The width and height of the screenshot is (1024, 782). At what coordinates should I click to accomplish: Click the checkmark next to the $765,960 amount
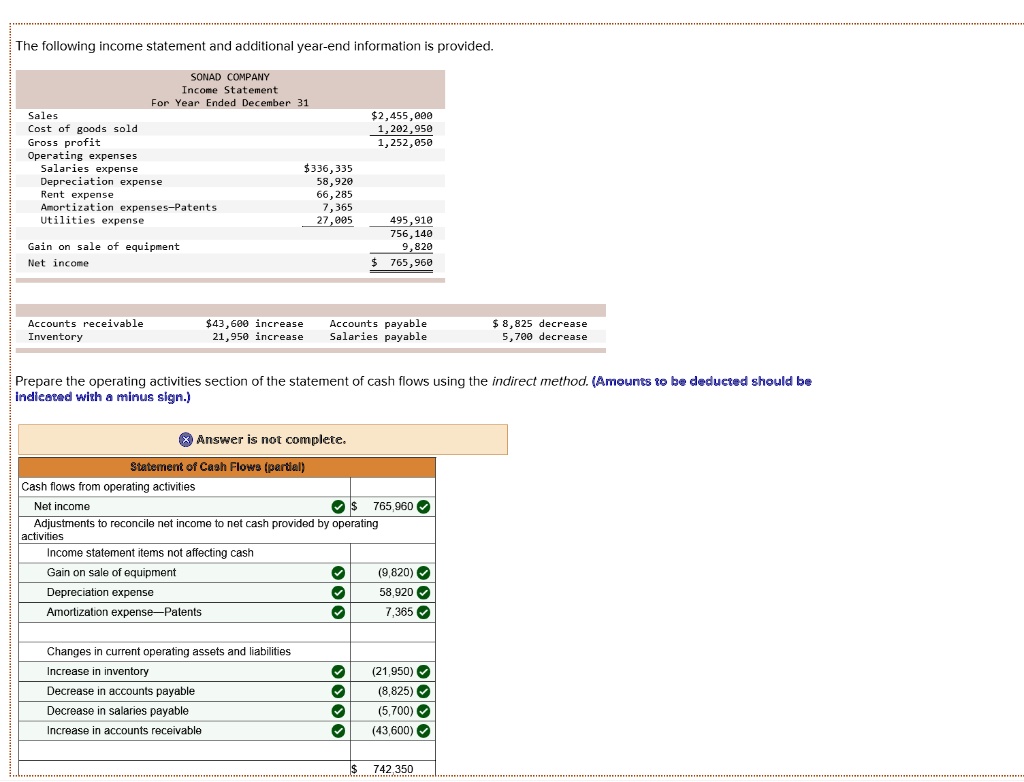click(x=424, y=507)
